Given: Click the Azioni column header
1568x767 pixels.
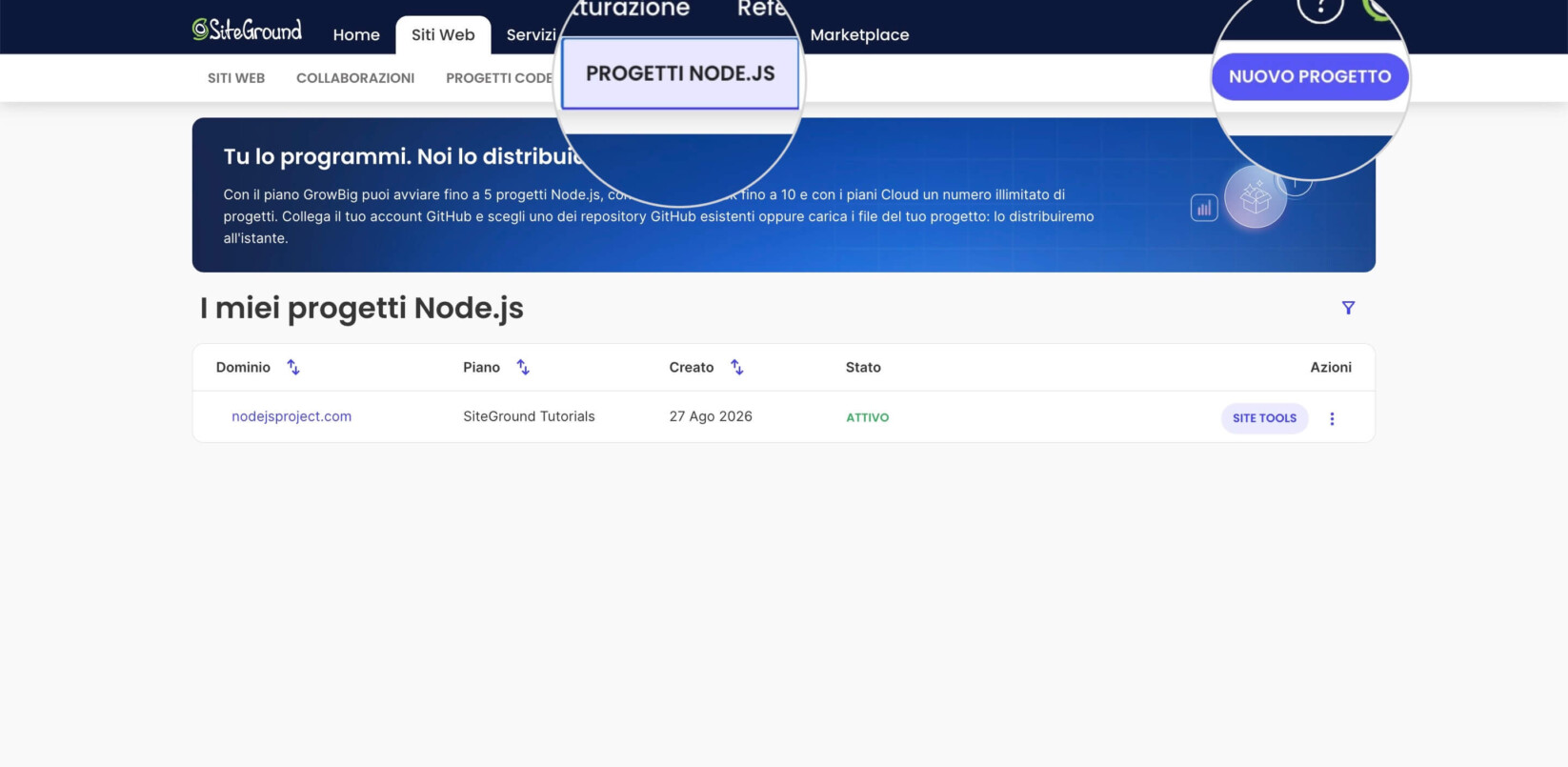Looking at the screenshot, I should [x=1331, y=367].
